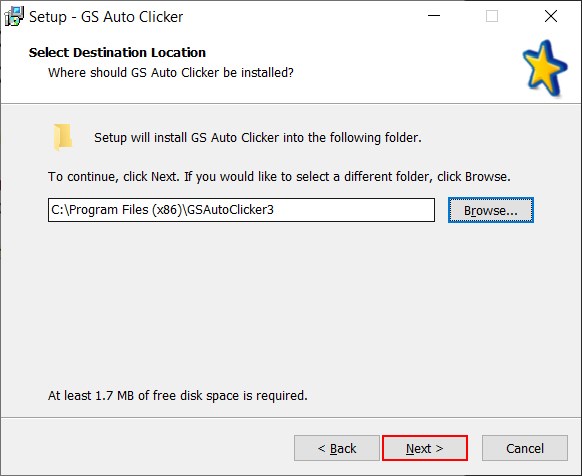Image resolution: width=582 pixels, height=476 pixels.
Task: Go to the previous step with Back
Action: pyautogui.click(x=337, y=448)
